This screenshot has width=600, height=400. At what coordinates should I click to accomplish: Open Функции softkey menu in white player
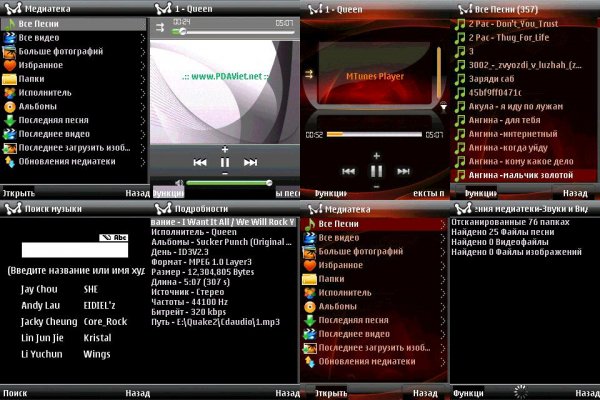click(168, 193)
